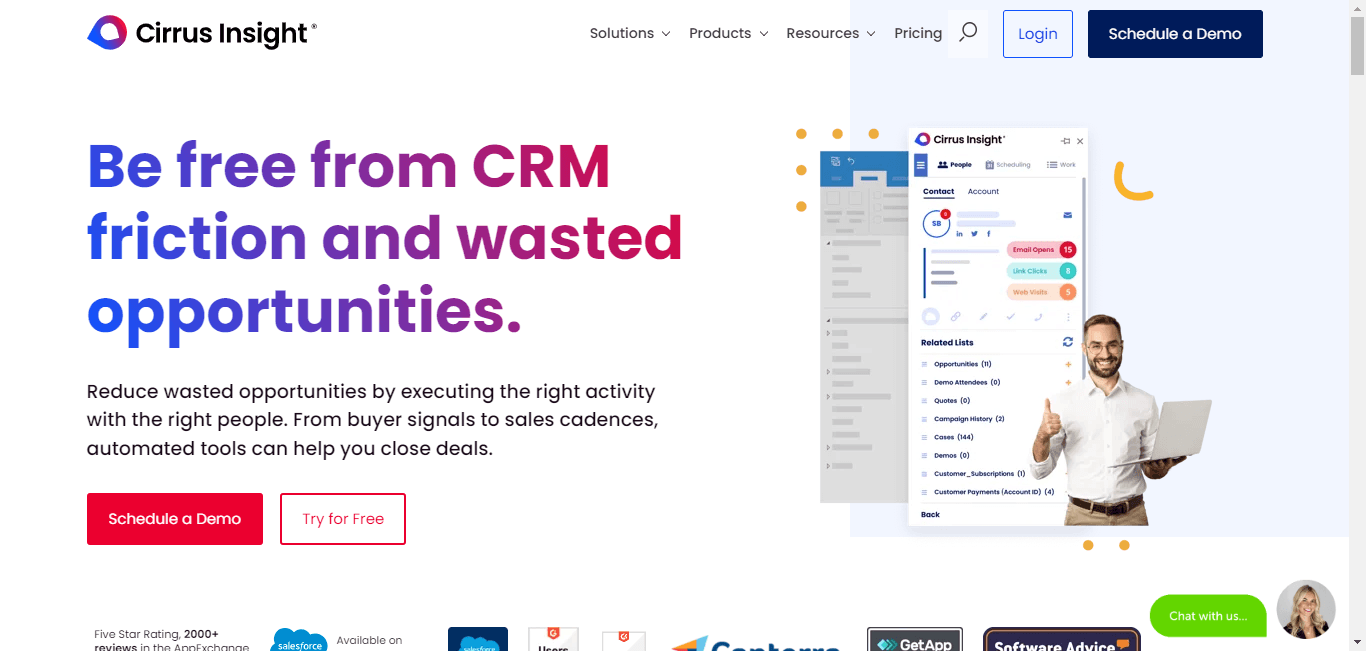Open the contact's LinkedIn icon

pos(960,233)
